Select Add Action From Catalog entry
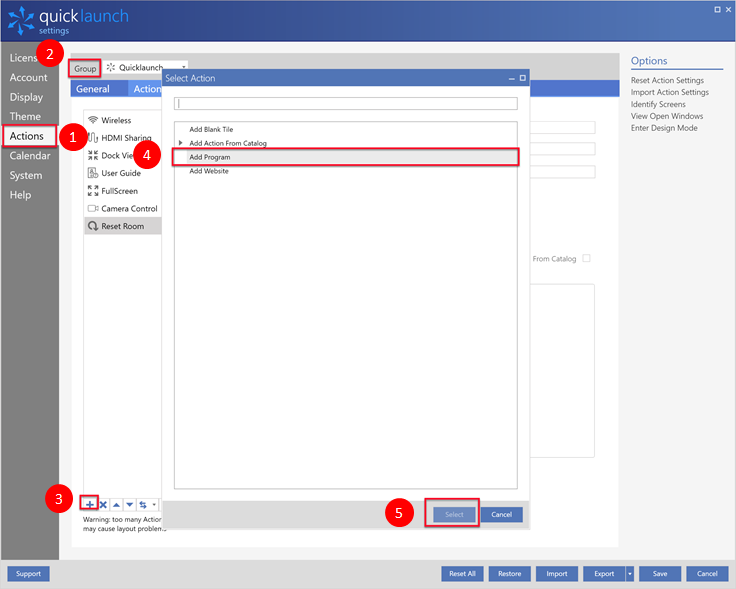The height and width of the screenshot is (589, 736). click(345, 143)
